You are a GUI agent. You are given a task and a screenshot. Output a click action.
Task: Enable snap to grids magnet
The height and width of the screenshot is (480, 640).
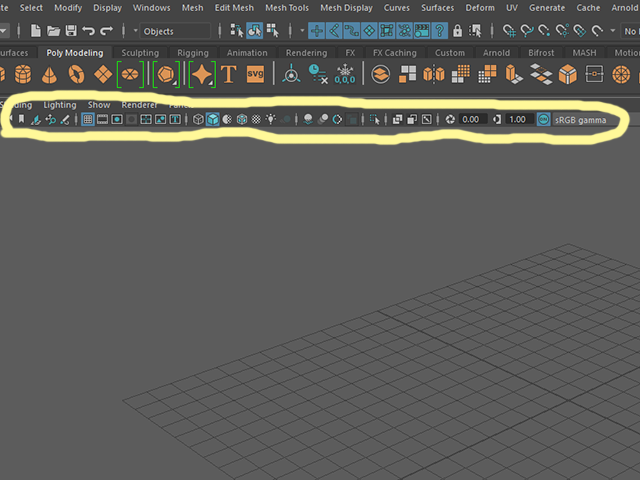click(509, 31)
